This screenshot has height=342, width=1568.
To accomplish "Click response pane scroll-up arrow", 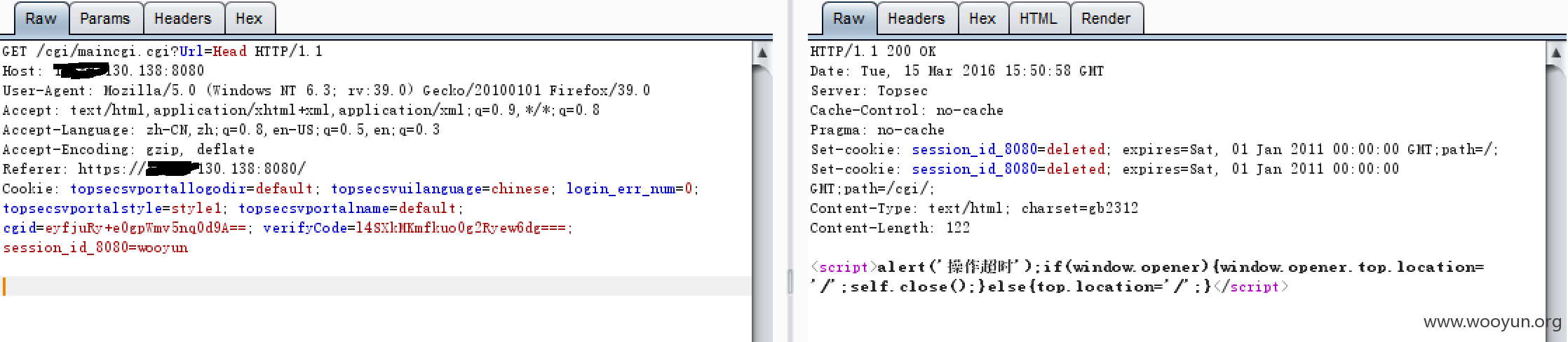I will coord(1556,53).
